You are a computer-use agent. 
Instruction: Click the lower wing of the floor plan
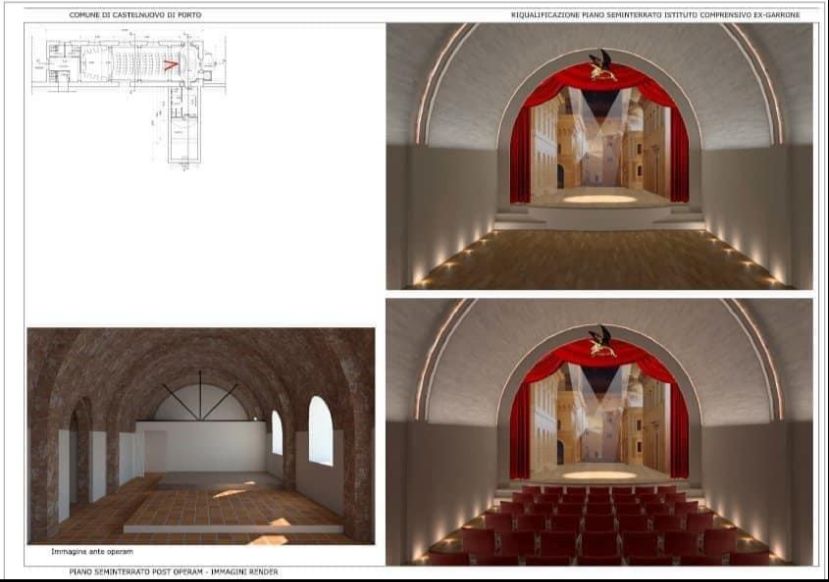[182, 130]
